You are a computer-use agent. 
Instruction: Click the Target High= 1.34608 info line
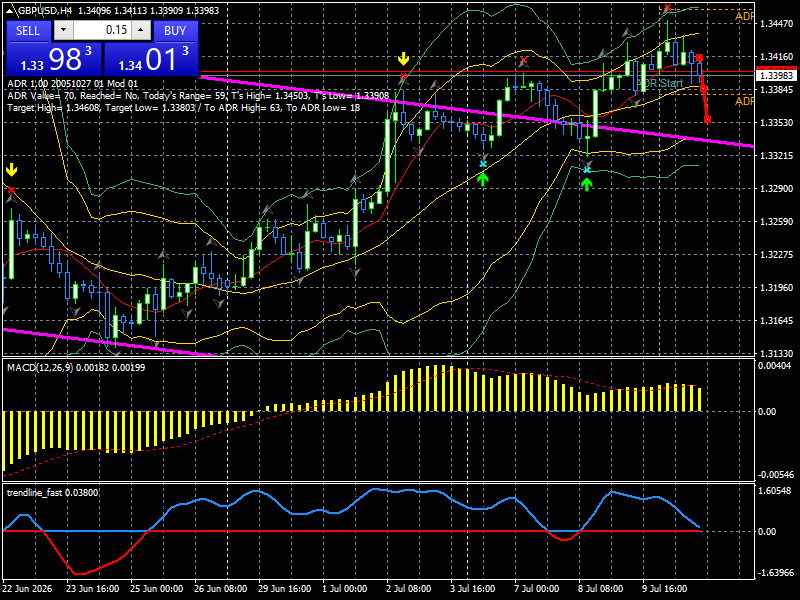coord(184,108)
